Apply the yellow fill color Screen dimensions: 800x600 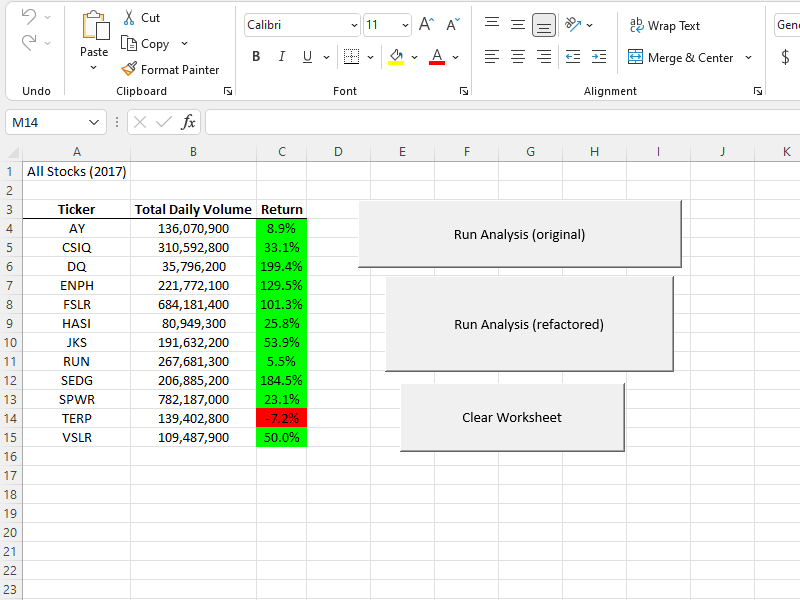click(x=396, y=57)
